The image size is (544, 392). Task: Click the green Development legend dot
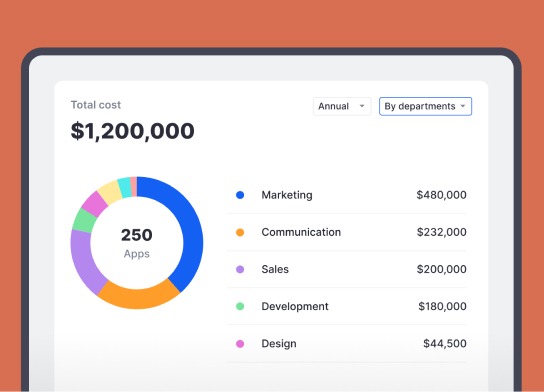[x=240, y=306]
